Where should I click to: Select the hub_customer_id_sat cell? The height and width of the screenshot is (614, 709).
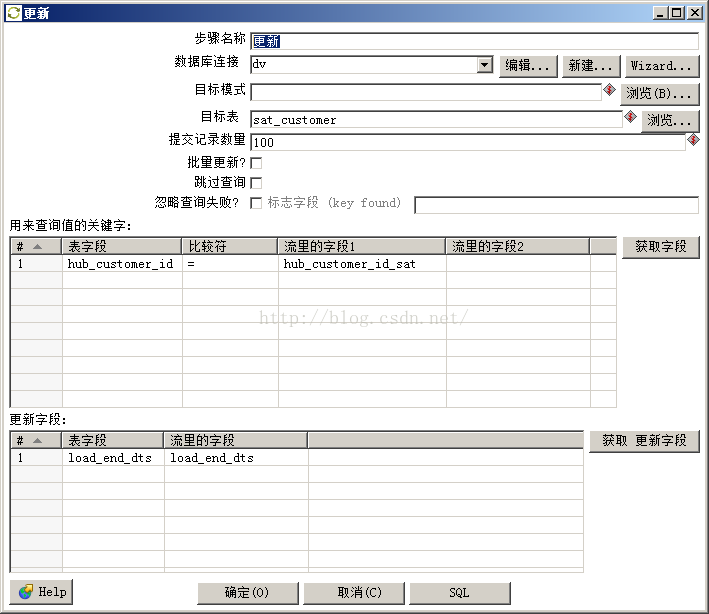(362, 264)
